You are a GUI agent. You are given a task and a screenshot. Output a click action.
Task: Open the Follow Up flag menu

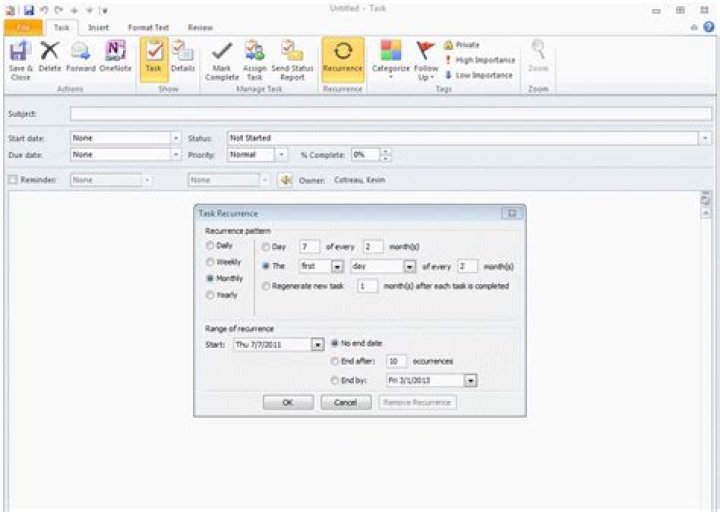pyautogui.click(x=426, y=61)
